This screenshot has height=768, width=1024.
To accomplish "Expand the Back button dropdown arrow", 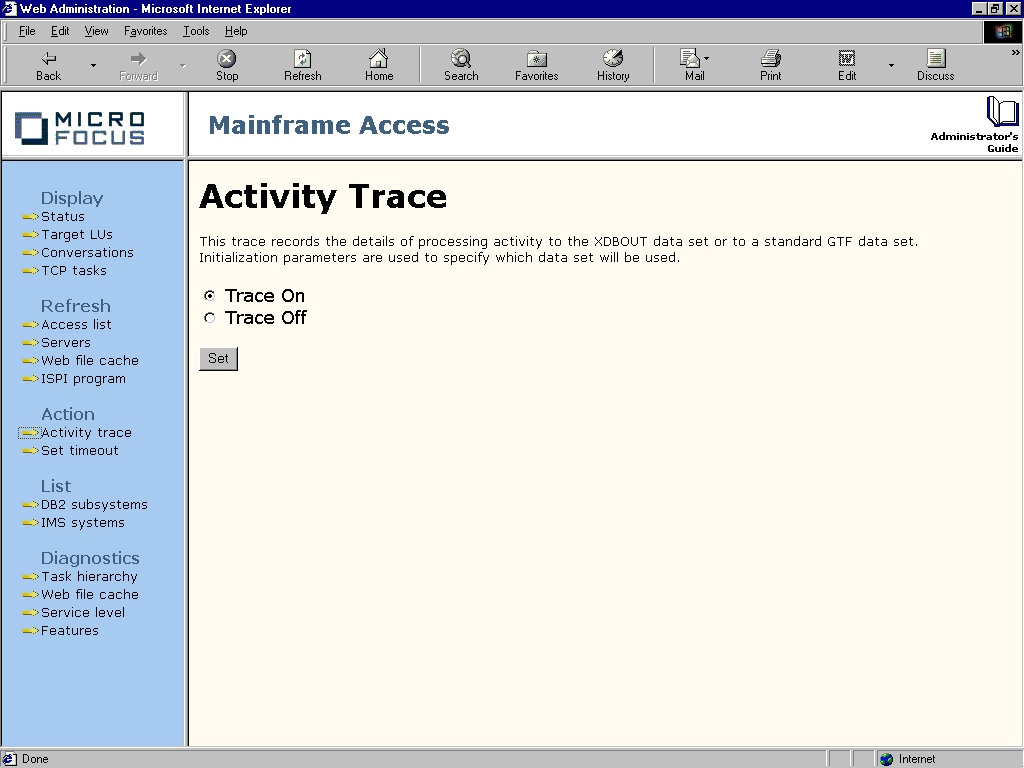I will [x=93, y=64].
